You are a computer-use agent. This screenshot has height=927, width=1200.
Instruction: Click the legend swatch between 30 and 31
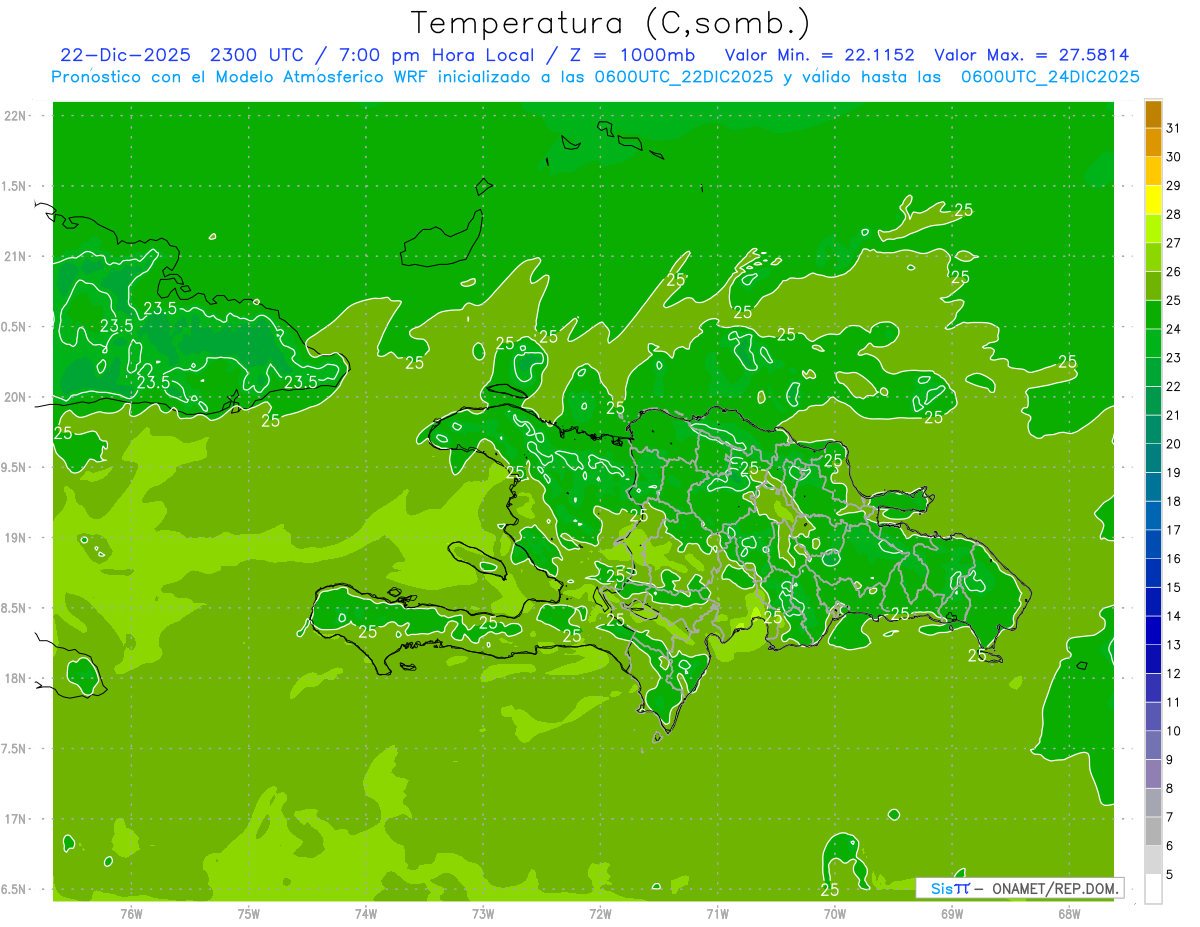click(1153, 143)
